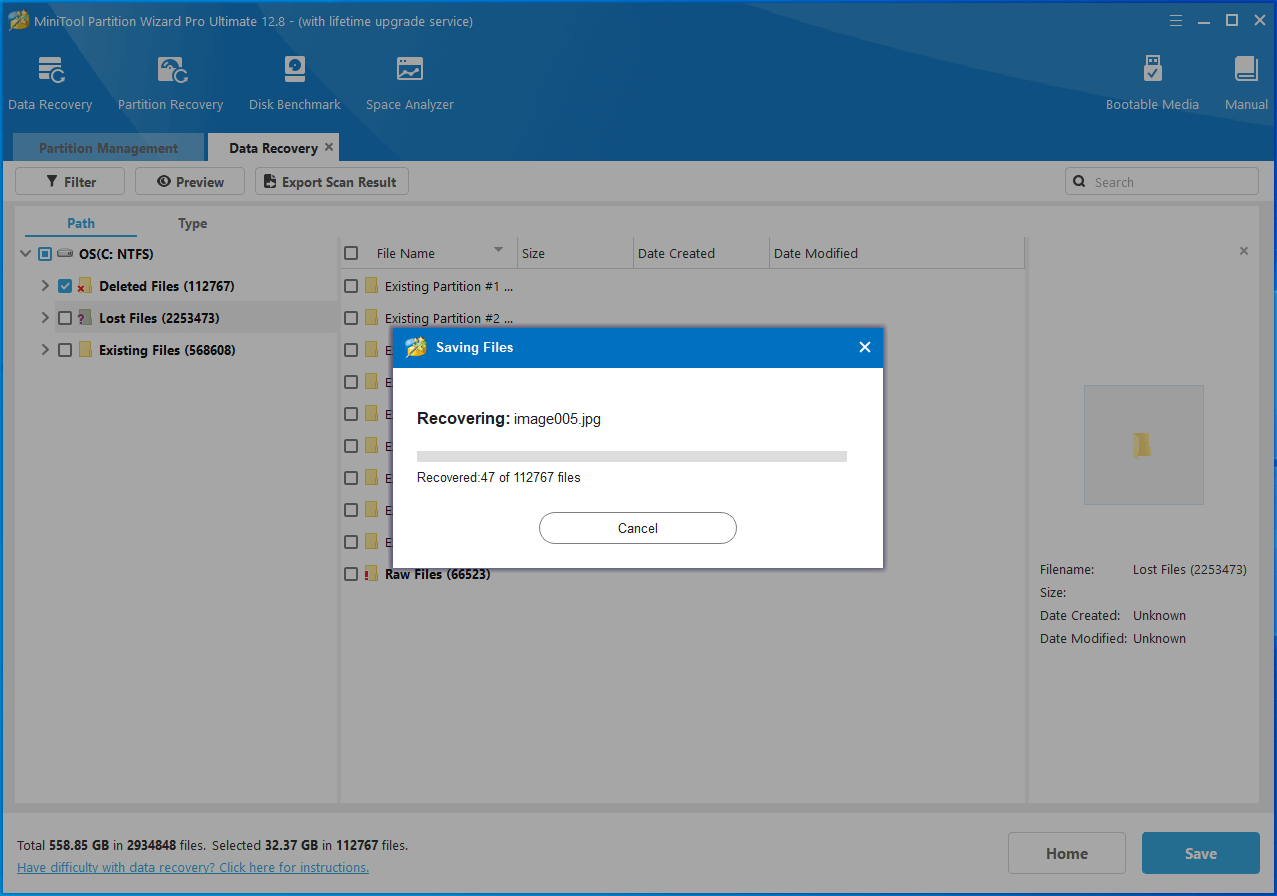The image size is (1277, 896).
Task: Check the Existing Files checkbox
Action: [x=65, y=350]
